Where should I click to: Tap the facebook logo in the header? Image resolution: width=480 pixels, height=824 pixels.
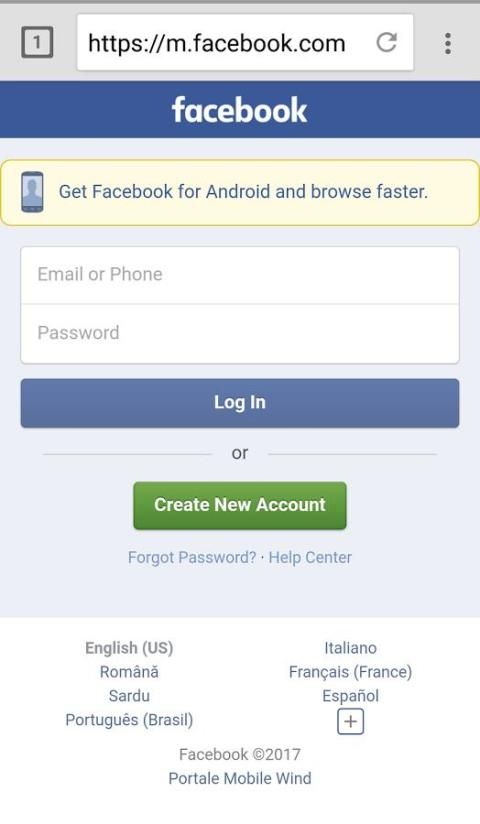coord(240,110)
